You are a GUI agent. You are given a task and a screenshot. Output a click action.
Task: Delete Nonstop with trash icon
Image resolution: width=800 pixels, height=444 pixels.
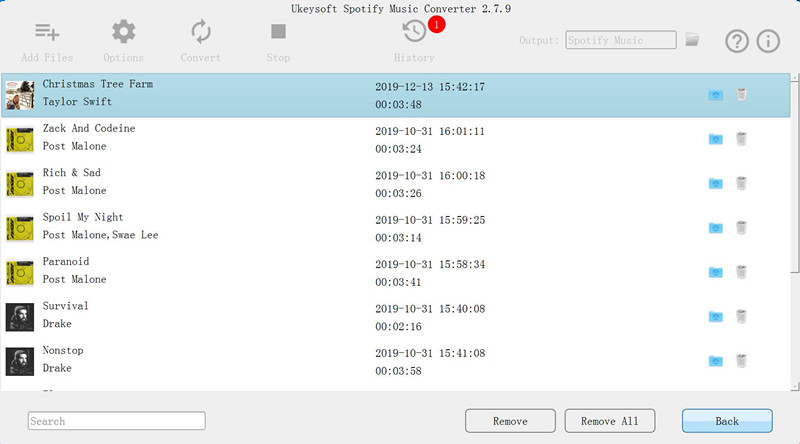pyautogui.click(x=741, y=361)
